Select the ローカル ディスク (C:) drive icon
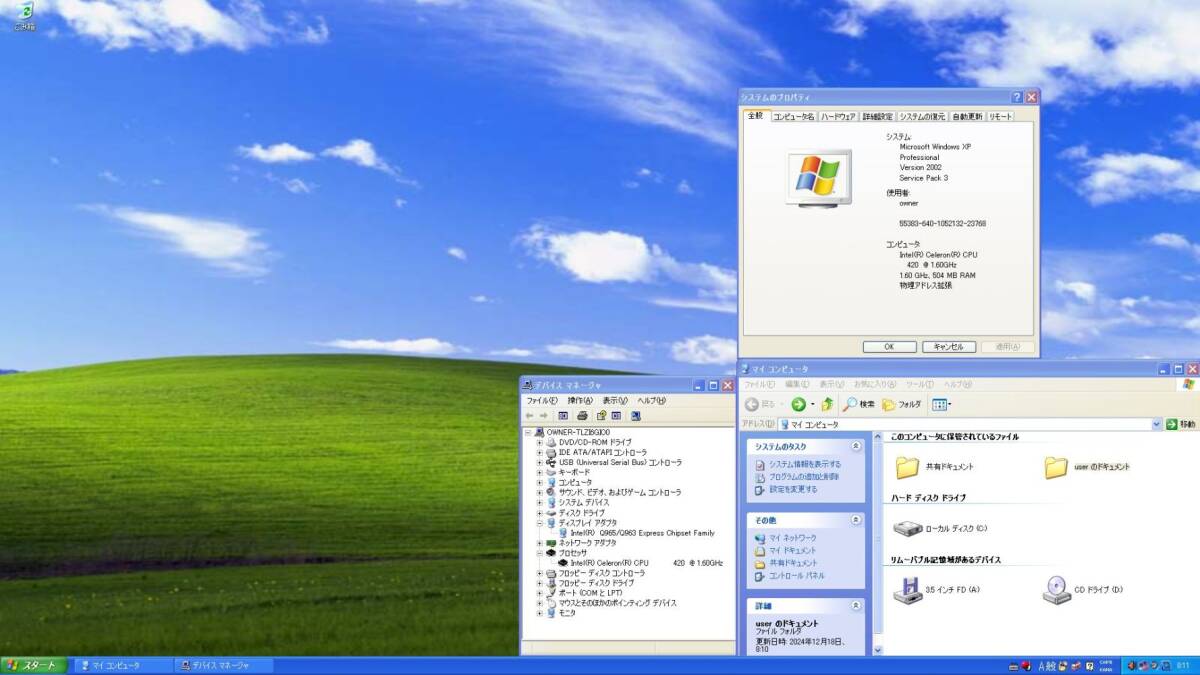 pos(907,528)
